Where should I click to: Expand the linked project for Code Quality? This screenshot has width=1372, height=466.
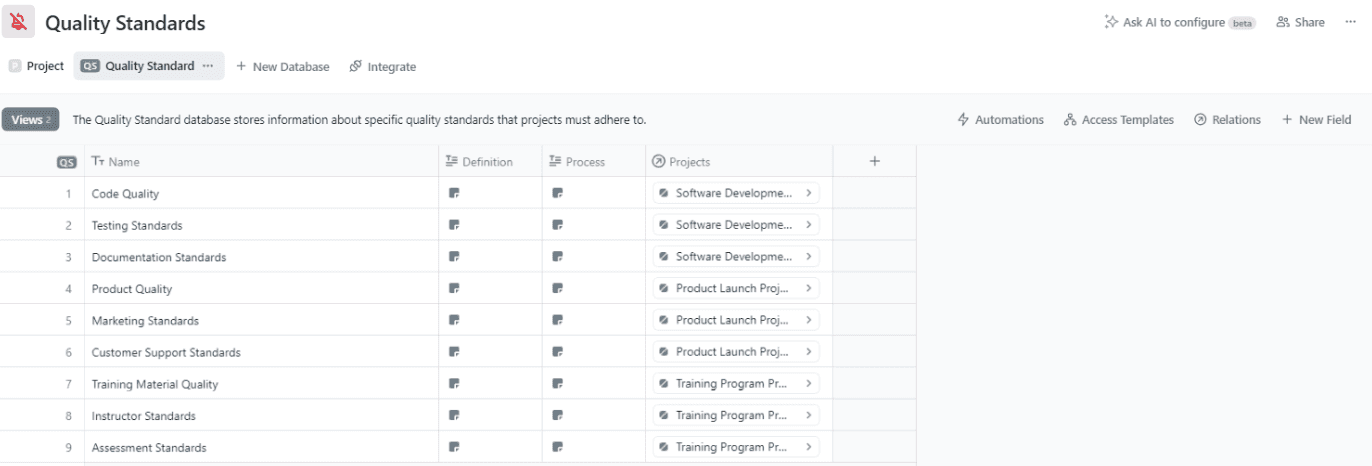click(808, 193)
